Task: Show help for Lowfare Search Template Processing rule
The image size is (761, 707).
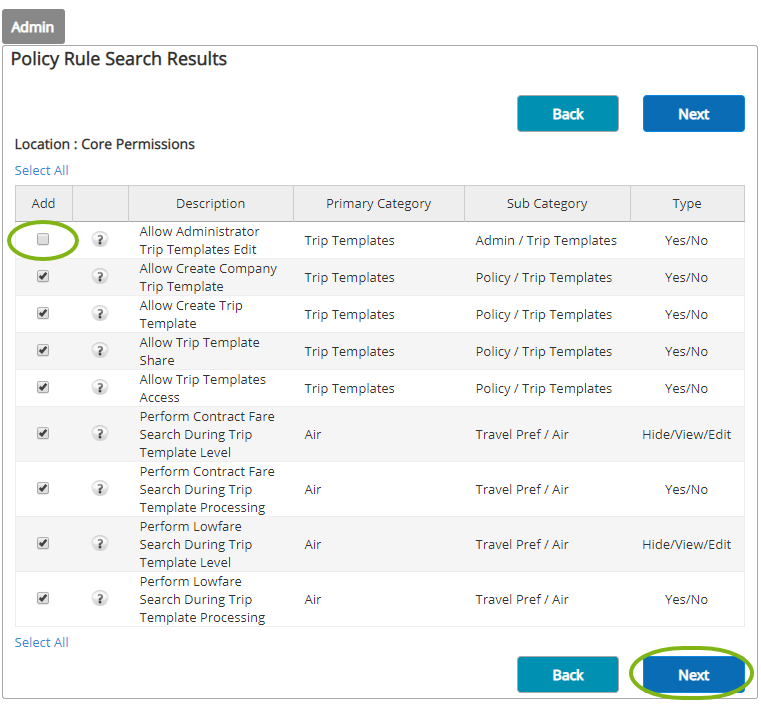Action: pos(100,599)
